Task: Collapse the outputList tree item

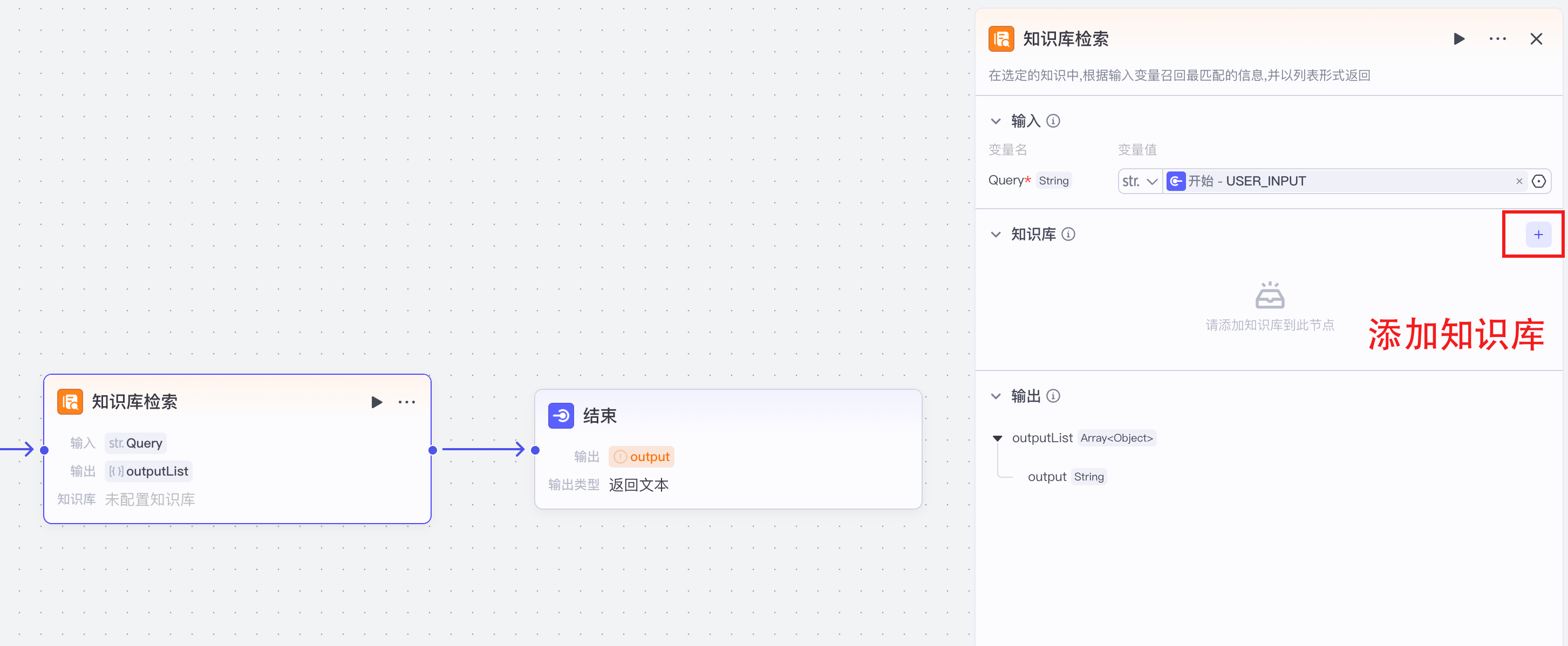Action: pos(998,437)
